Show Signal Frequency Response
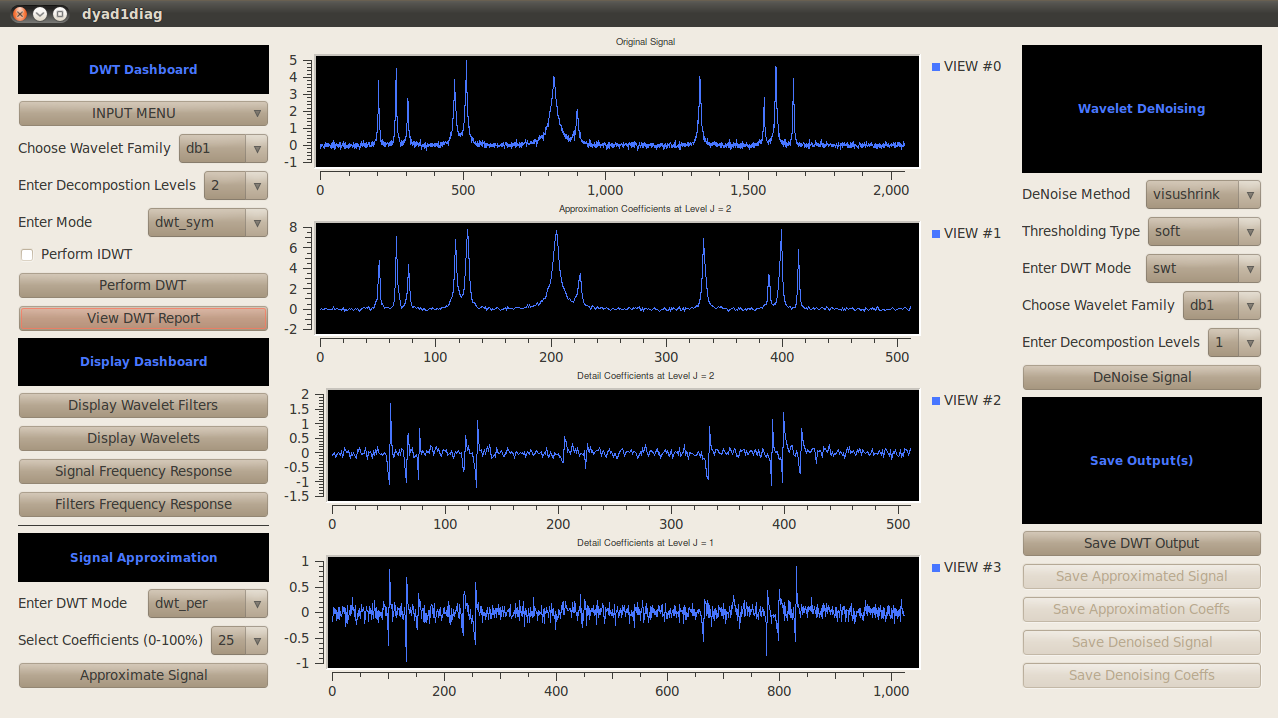This screenshot has width=1278, height=718. pos(143,472)
